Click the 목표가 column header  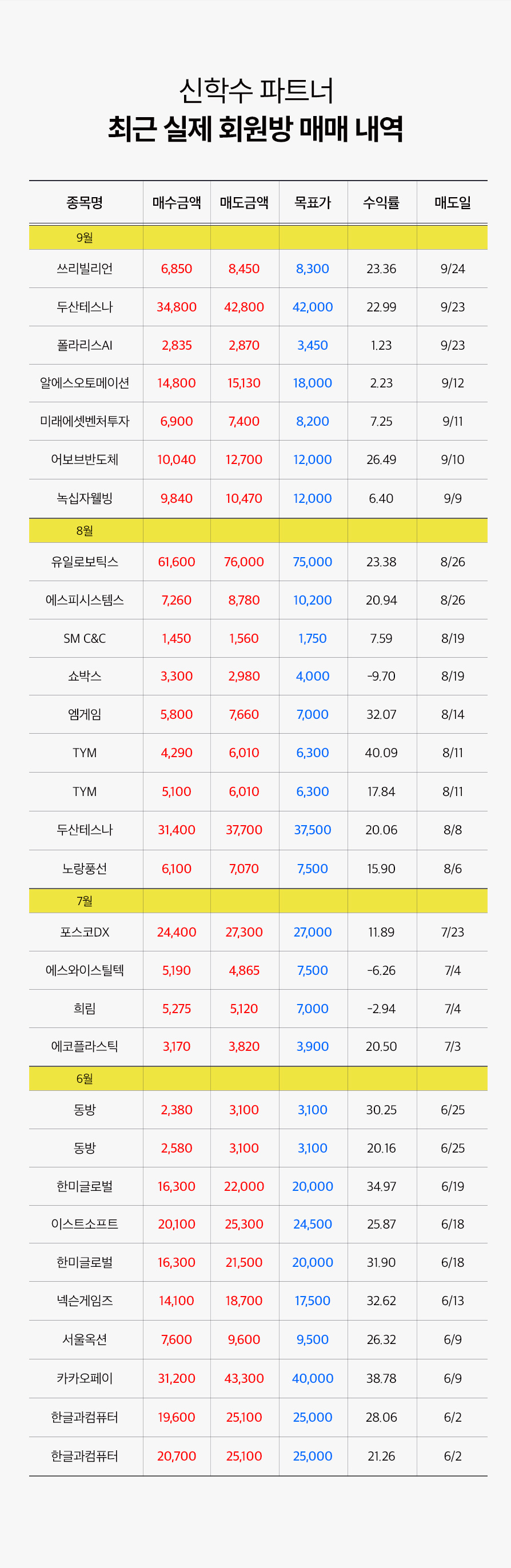click(x=313, y=203)
